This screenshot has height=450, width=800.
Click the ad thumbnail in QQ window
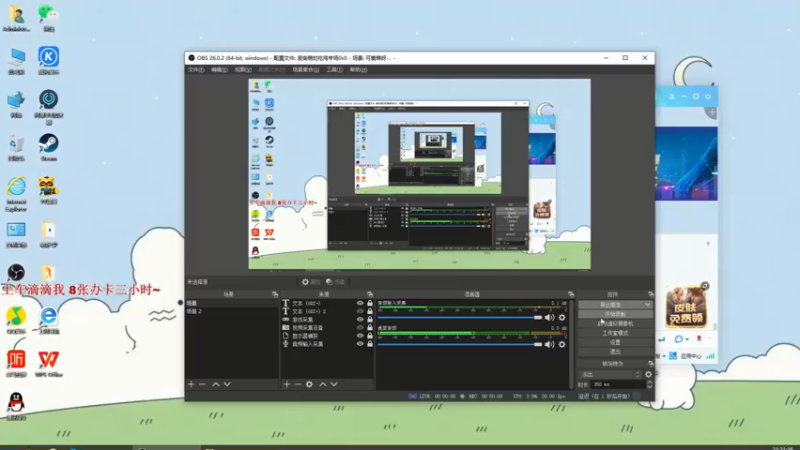click(686, 307)
